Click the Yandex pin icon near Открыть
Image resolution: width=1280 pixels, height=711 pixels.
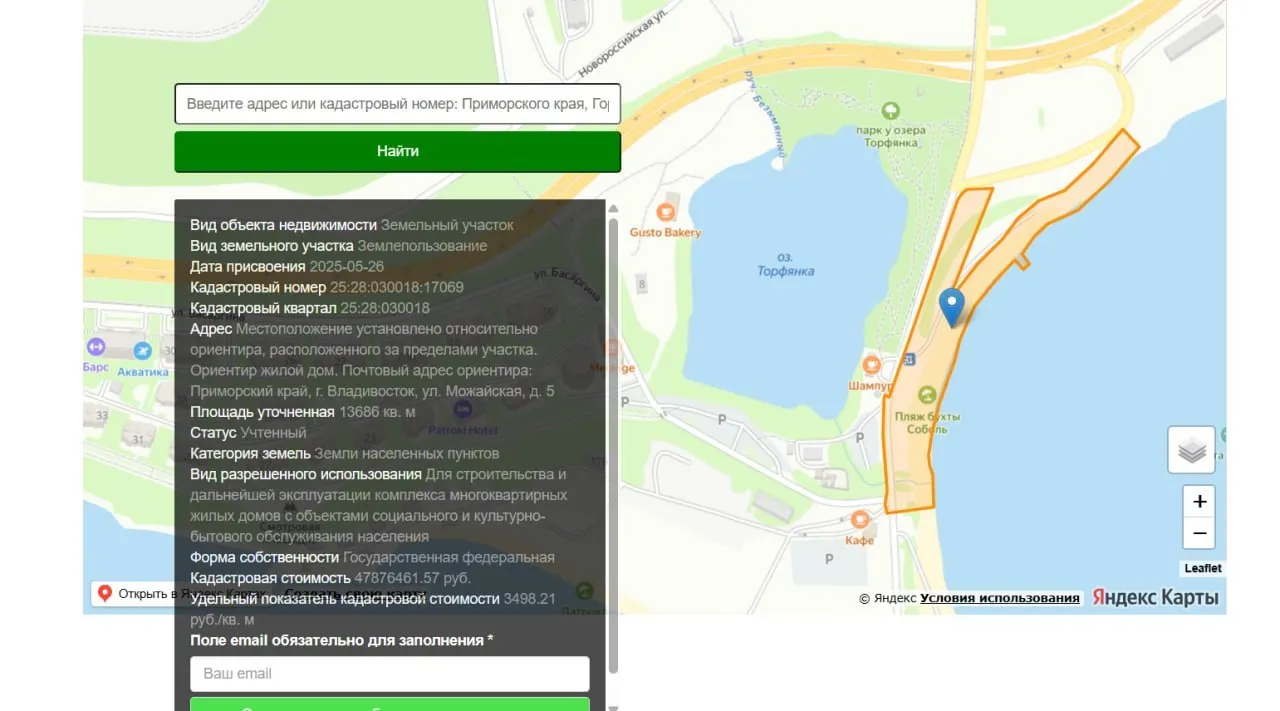click(x=104, y=593)
